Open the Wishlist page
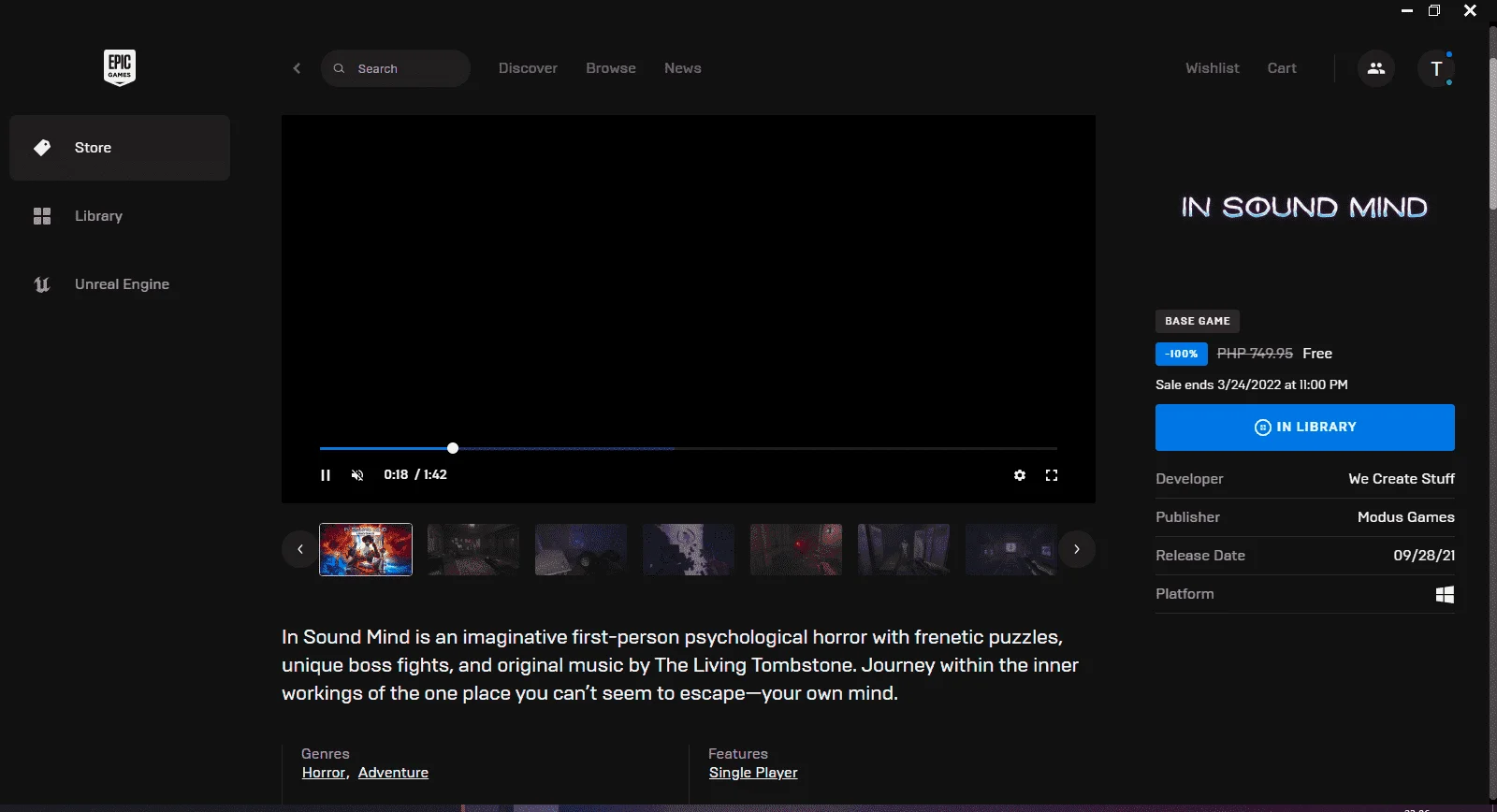Viewport: 1497px width, 812px height. coord(1213,68)
